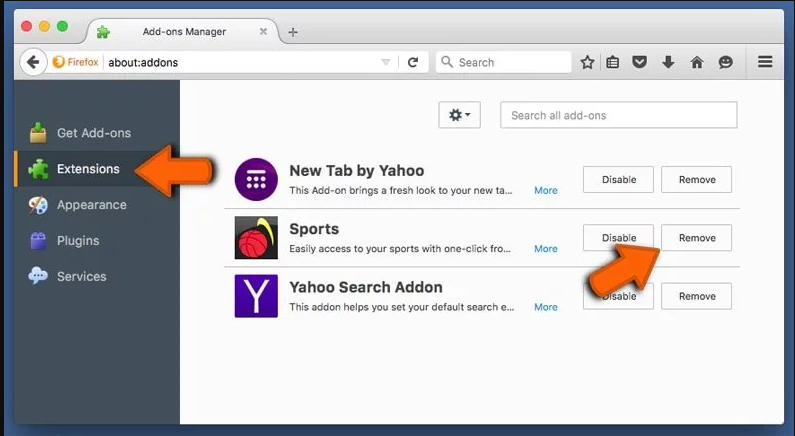Click the Sports extension title
795x436 pixels.
click(314, 229)
